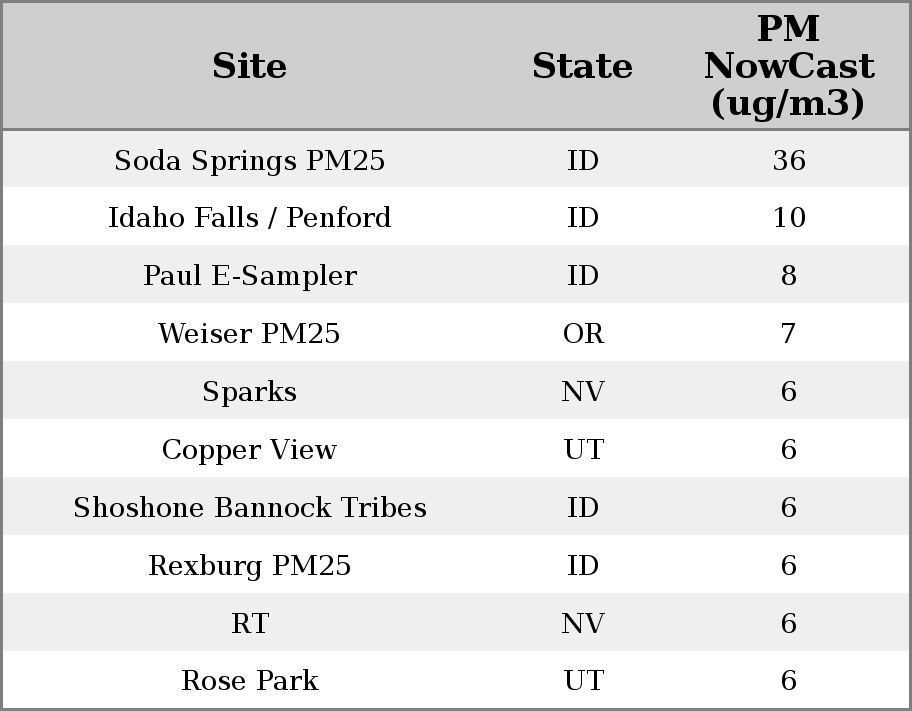The height and width of the screenshot is (711, 912).
Task: Click Shoshone Bannock Tribes site name
Action: point(249,508)
